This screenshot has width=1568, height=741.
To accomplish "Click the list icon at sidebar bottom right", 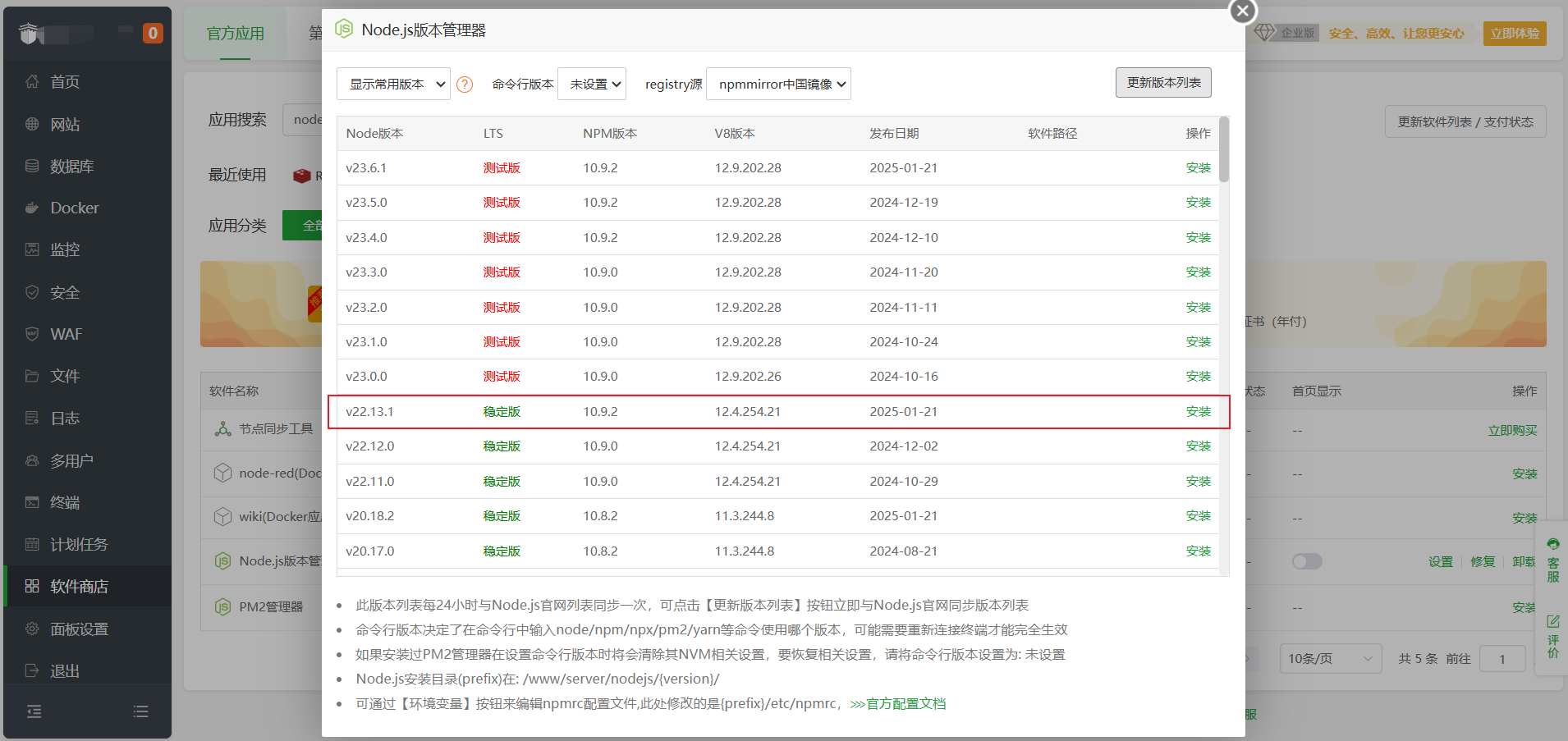I will point(141,711).
